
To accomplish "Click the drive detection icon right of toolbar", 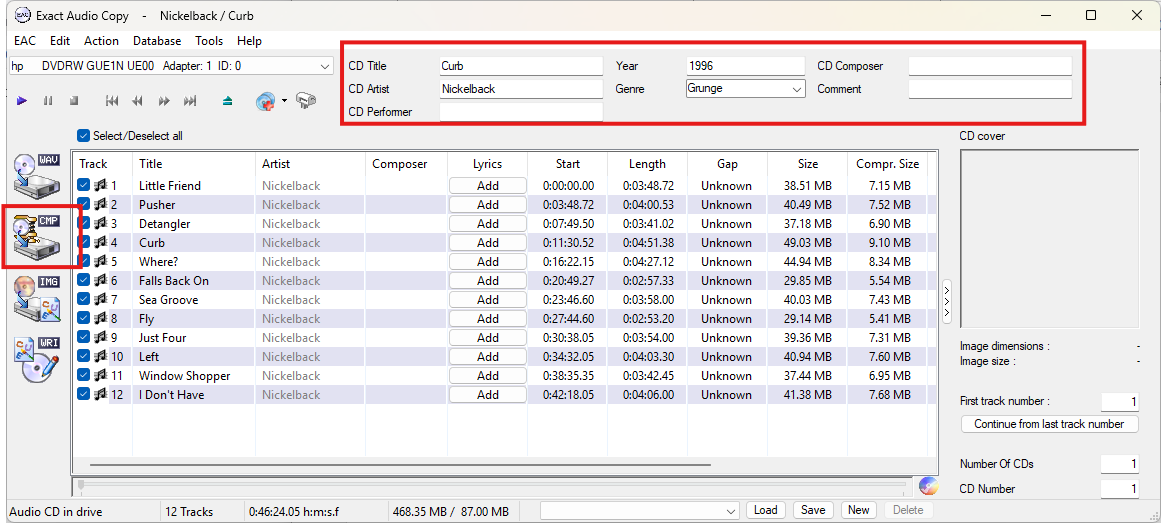I will 306,101.
